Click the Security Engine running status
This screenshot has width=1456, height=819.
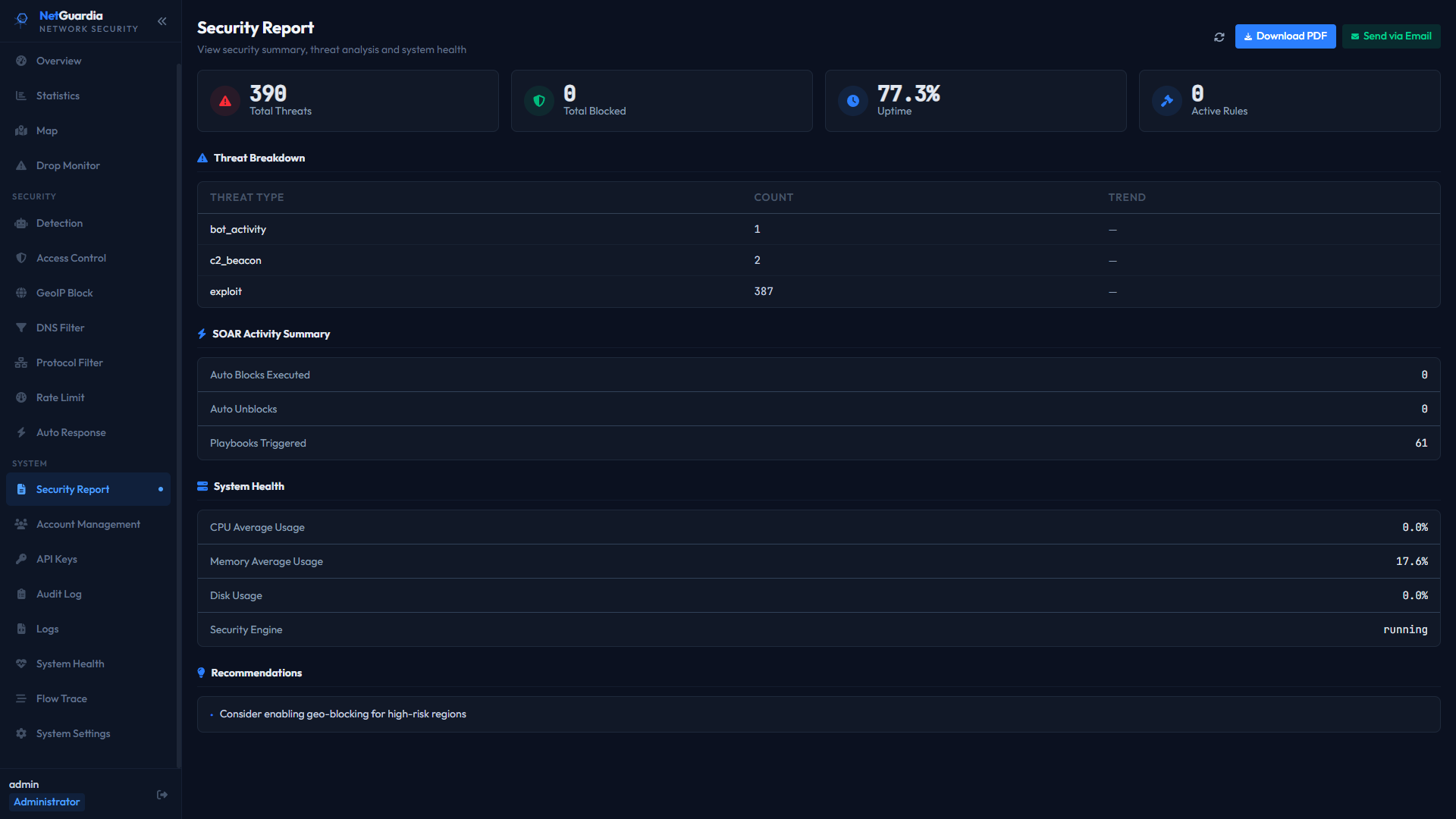[1405, 629]
